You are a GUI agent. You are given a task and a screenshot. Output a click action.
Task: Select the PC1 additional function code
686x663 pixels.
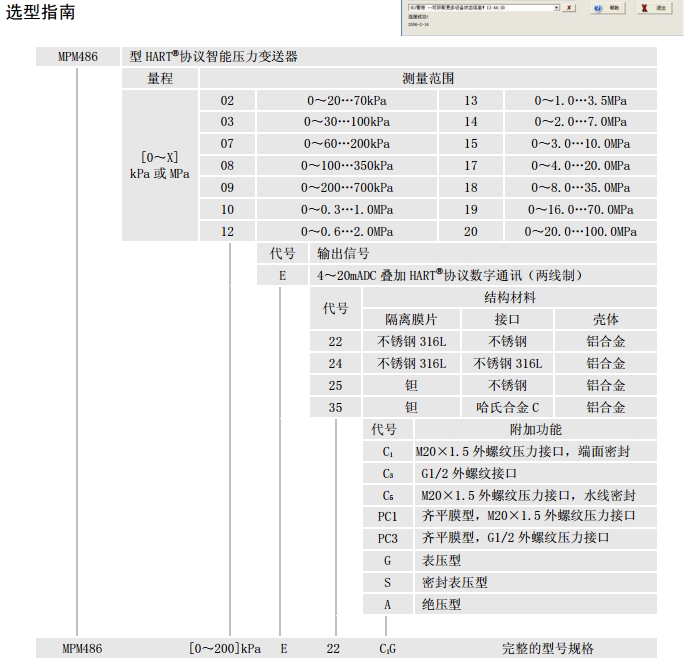tap(387, 516)
